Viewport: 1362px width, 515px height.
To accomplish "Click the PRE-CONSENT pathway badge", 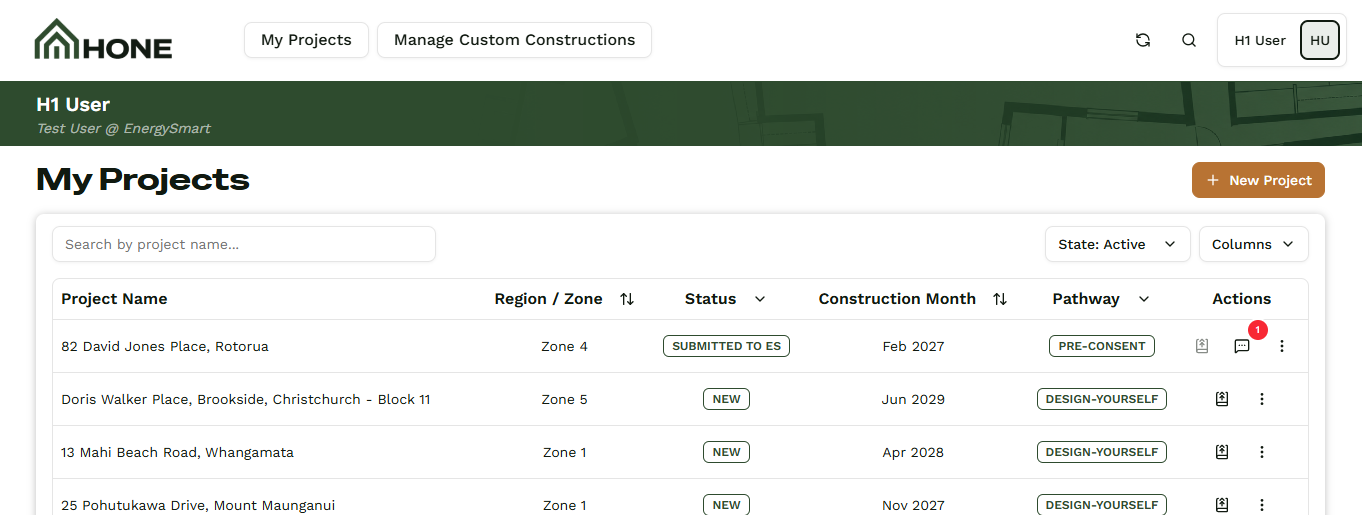I will [x=1102, y=346].
